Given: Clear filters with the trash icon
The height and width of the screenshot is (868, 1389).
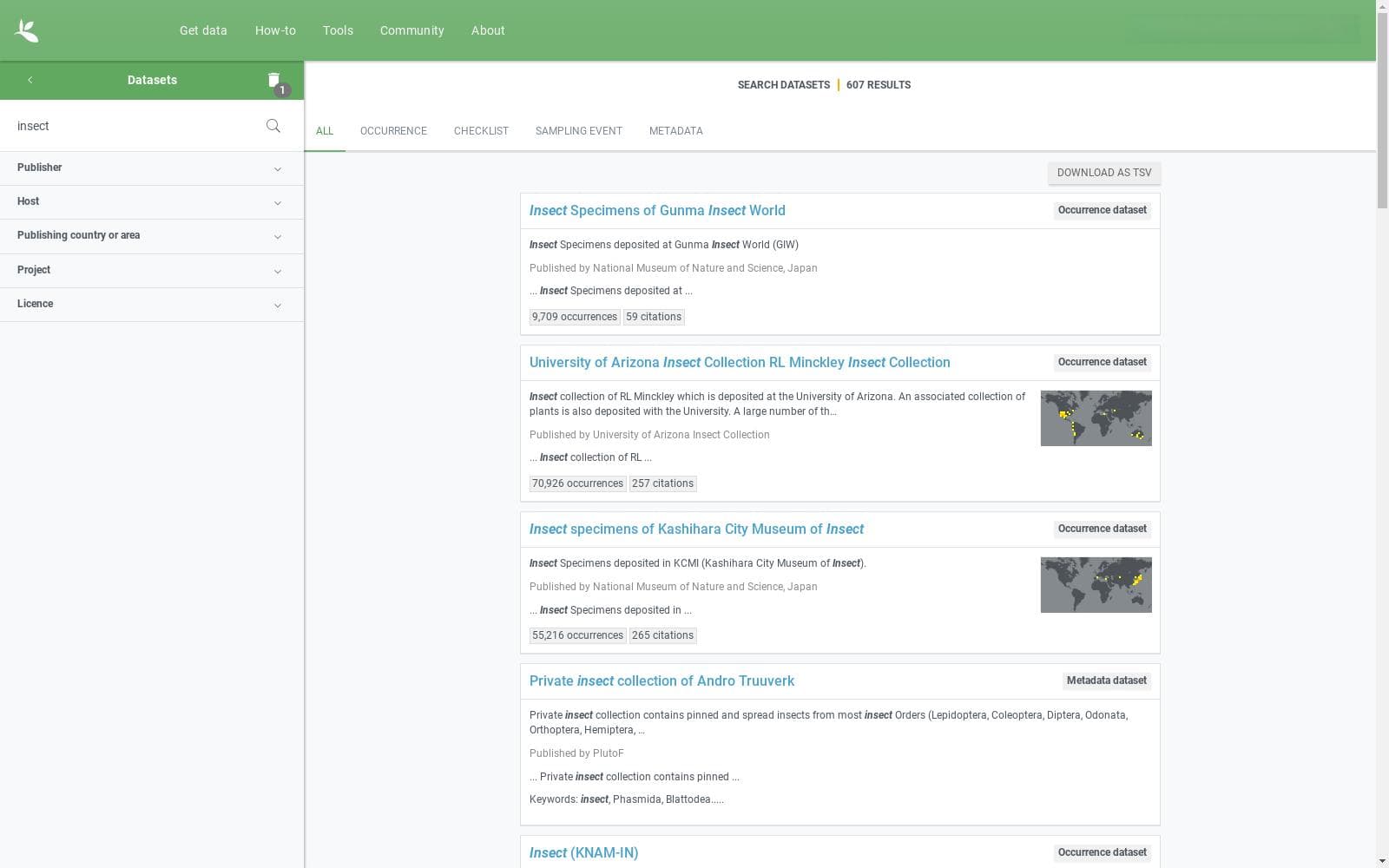Looking at the screenshot, I should [274, 80].
